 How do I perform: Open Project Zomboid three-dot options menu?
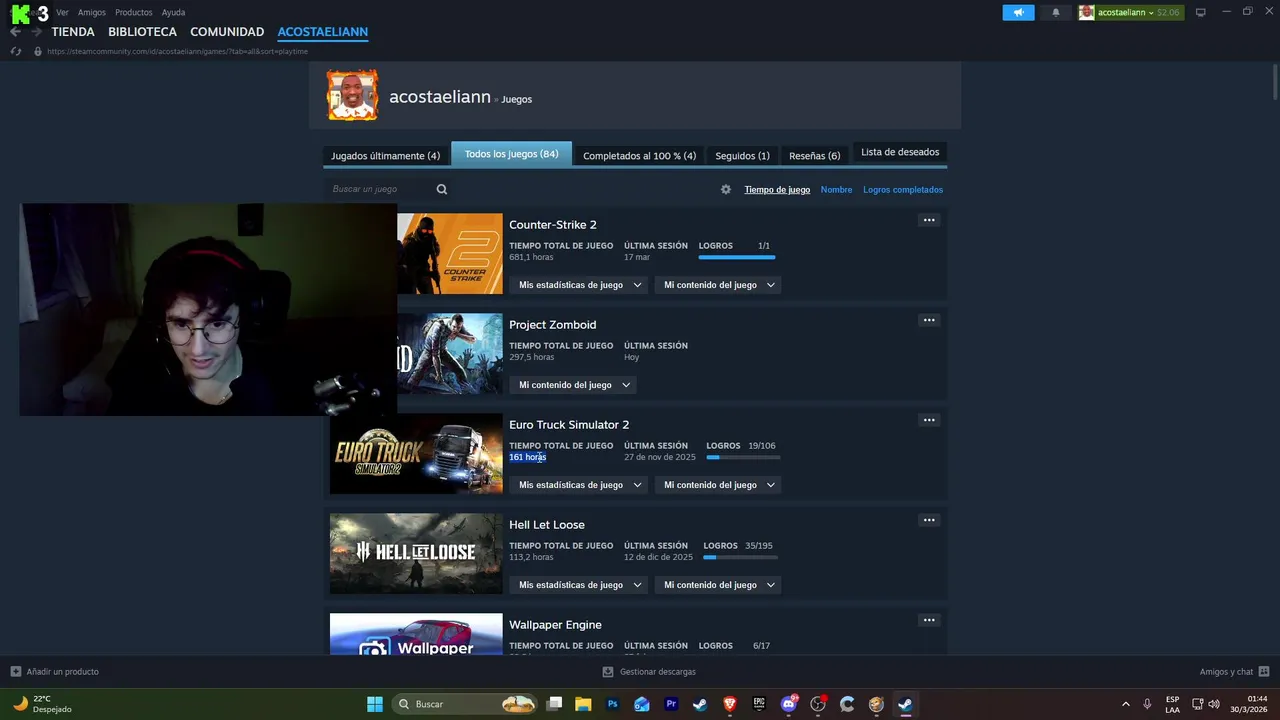pyautogui.click(x=929, y=320)
